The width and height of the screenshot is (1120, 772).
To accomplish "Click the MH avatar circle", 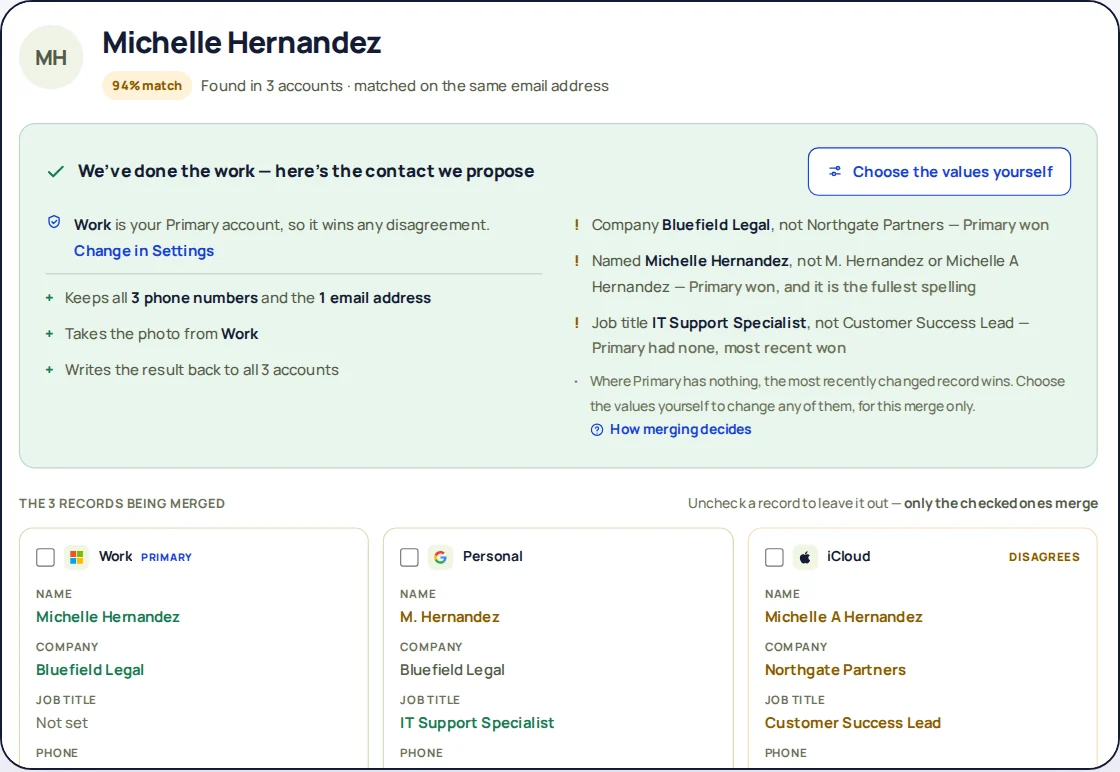I will [51, 58].
